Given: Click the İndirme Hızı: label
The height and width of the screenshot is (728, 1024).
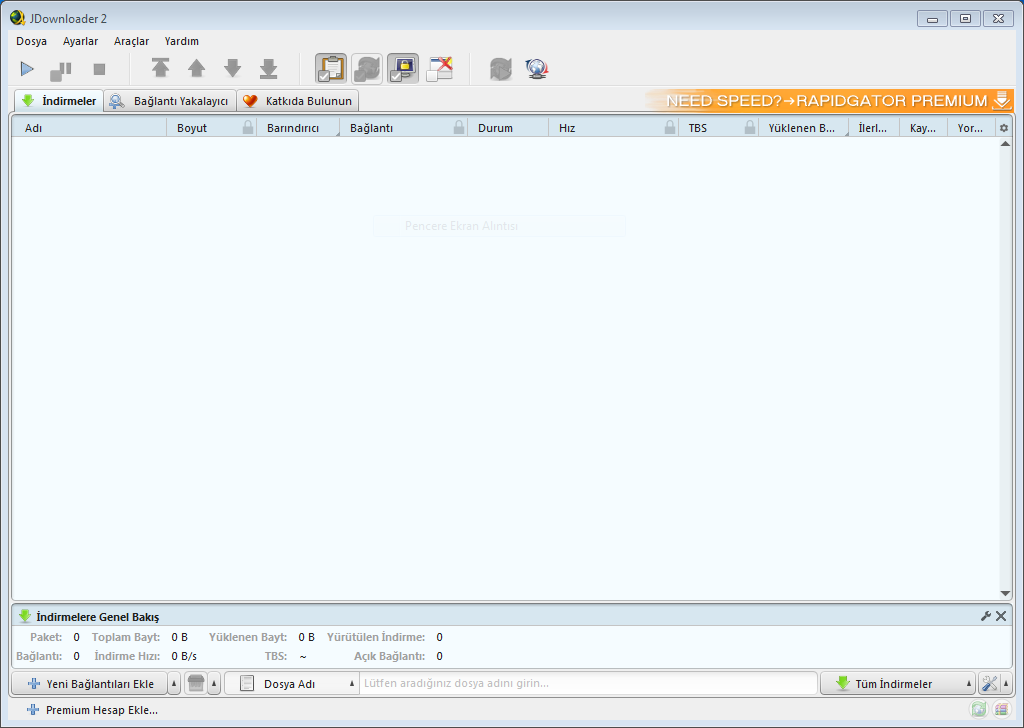Looking at the screenshot, I should (x=127, y=656).
